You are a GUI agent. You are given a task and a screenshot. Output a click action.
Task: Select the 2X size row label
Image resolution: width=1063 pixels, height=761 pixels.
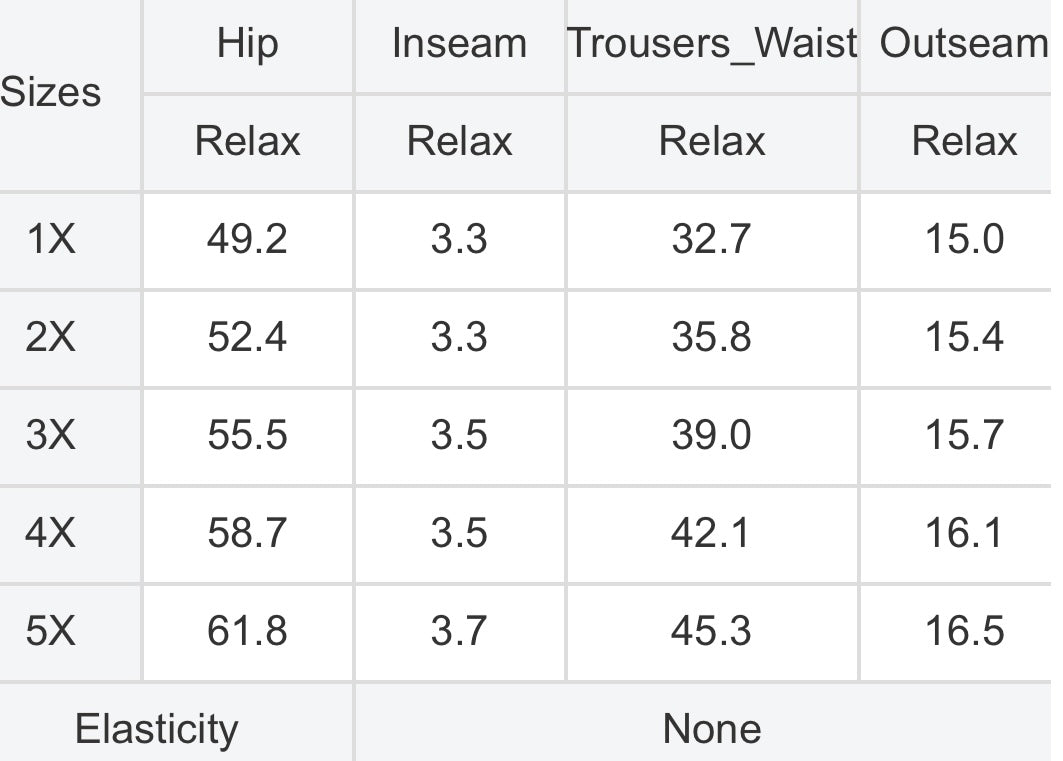(50, 338)
